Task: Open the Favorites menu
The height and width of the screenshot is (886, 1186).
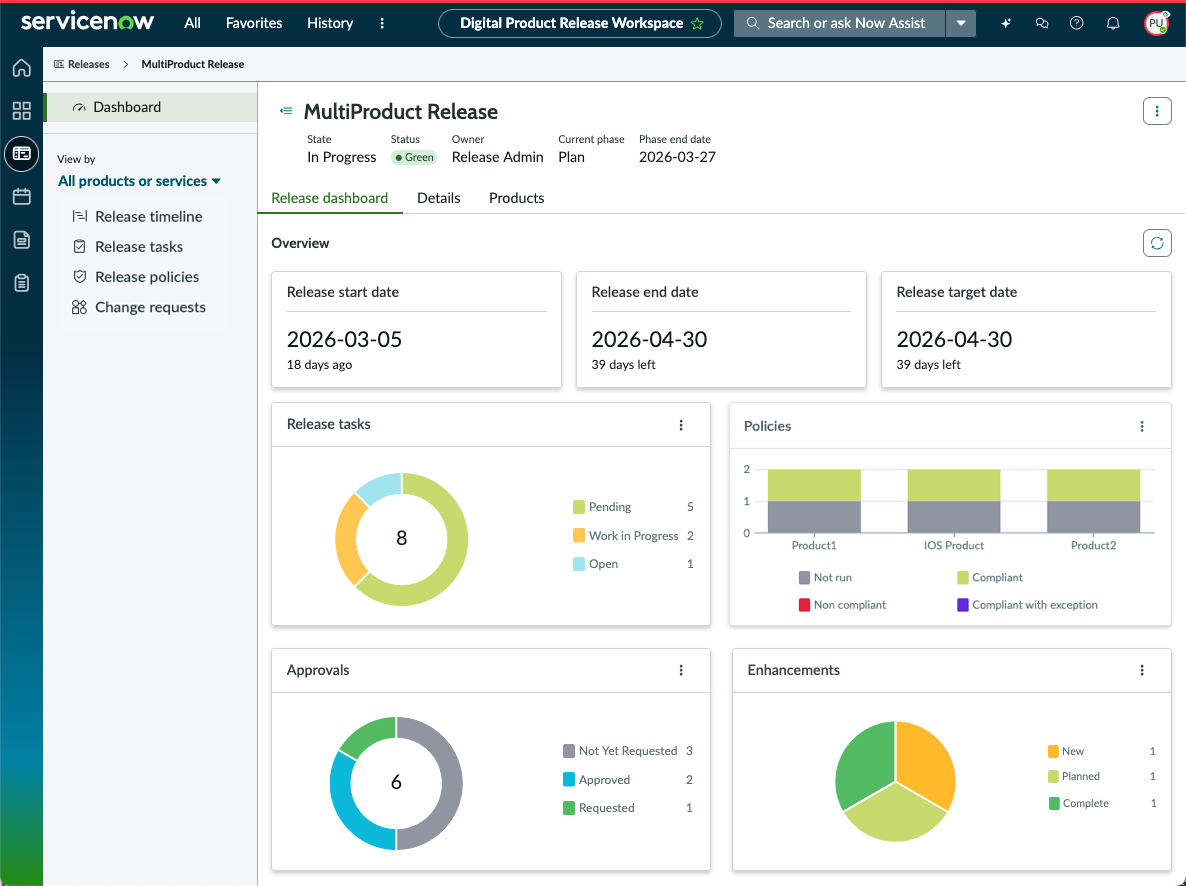Action: coord(254,23)
